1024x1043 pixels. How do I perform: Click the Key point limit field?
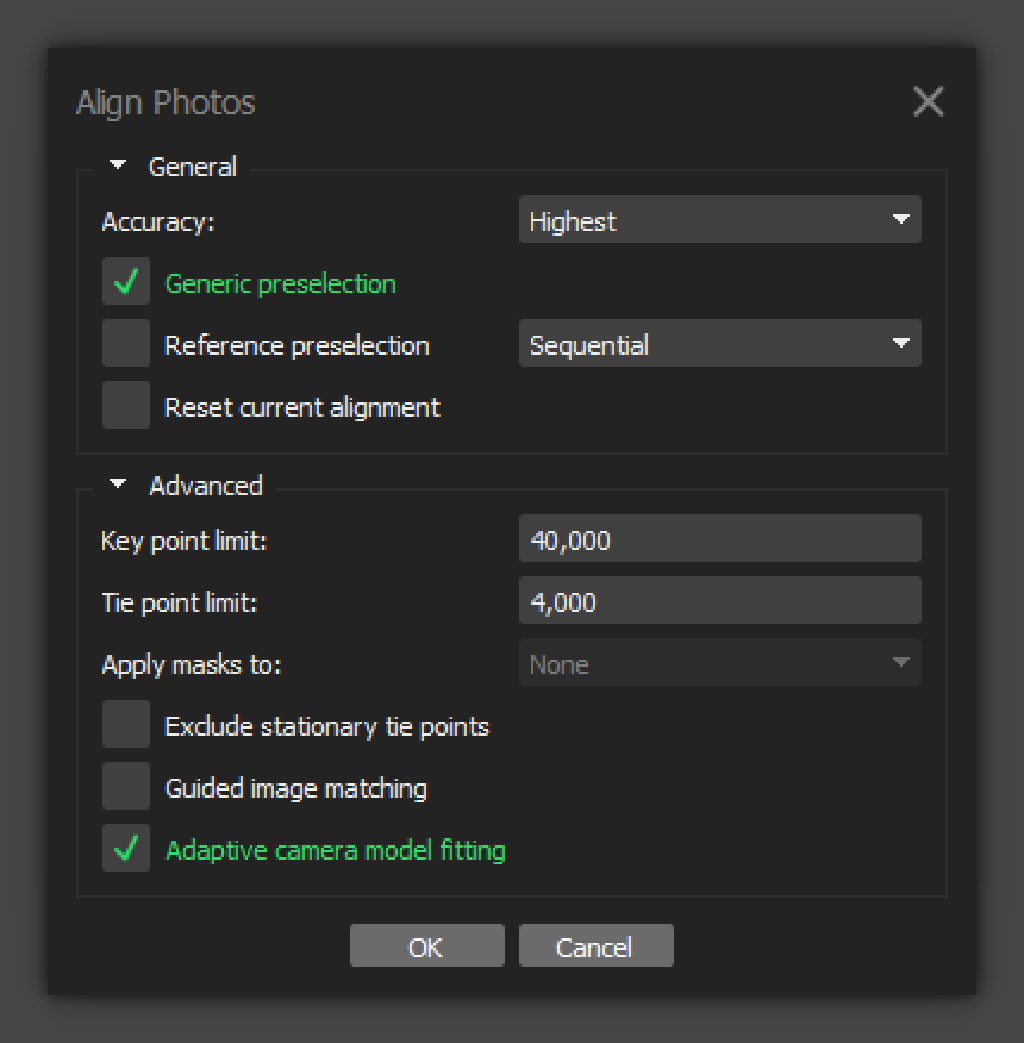[720, 540]
